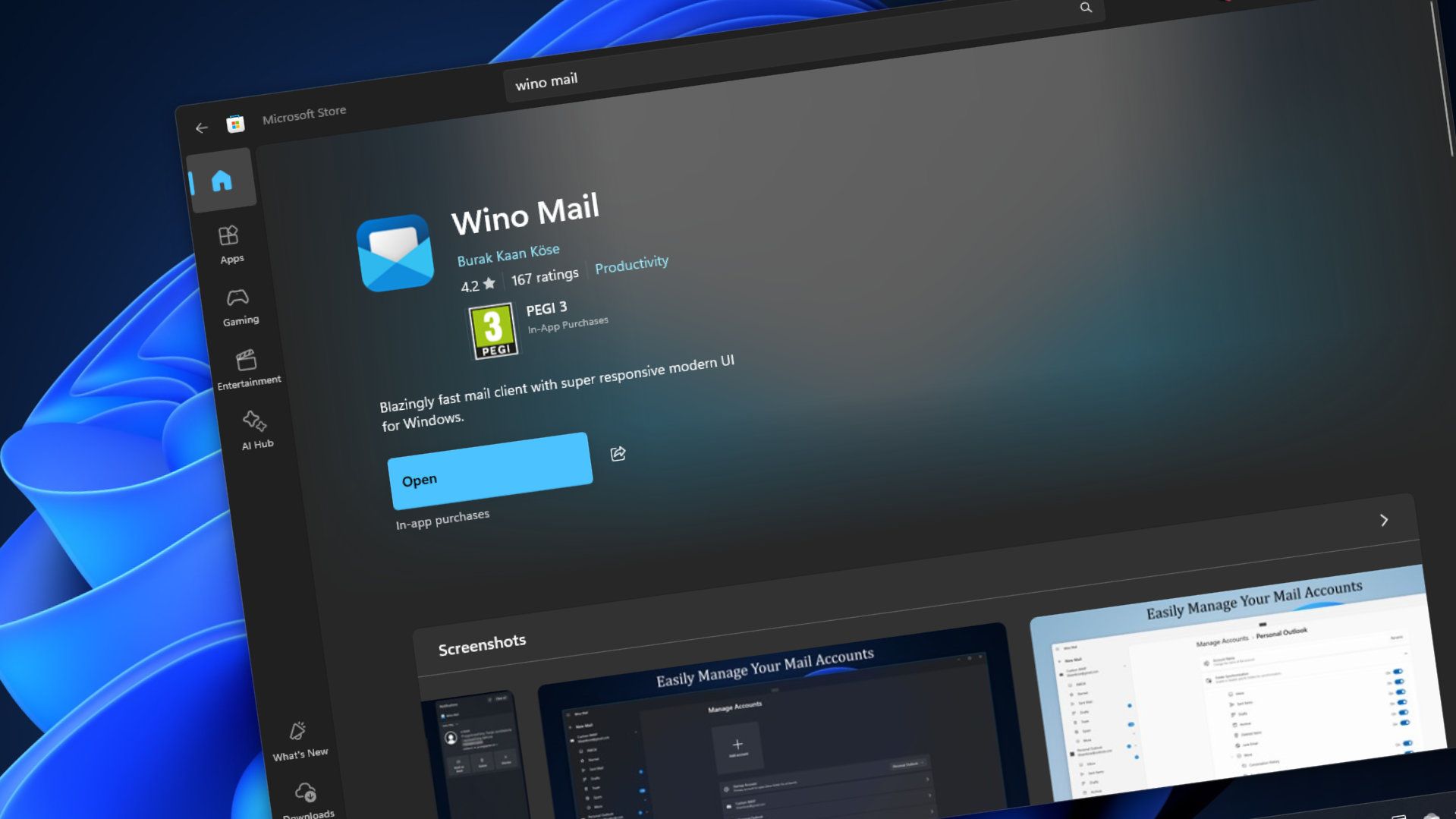The image size is (1456, 819).
Task: Click the Microsoft Store logo icon
Action: (x=236, y=123)
